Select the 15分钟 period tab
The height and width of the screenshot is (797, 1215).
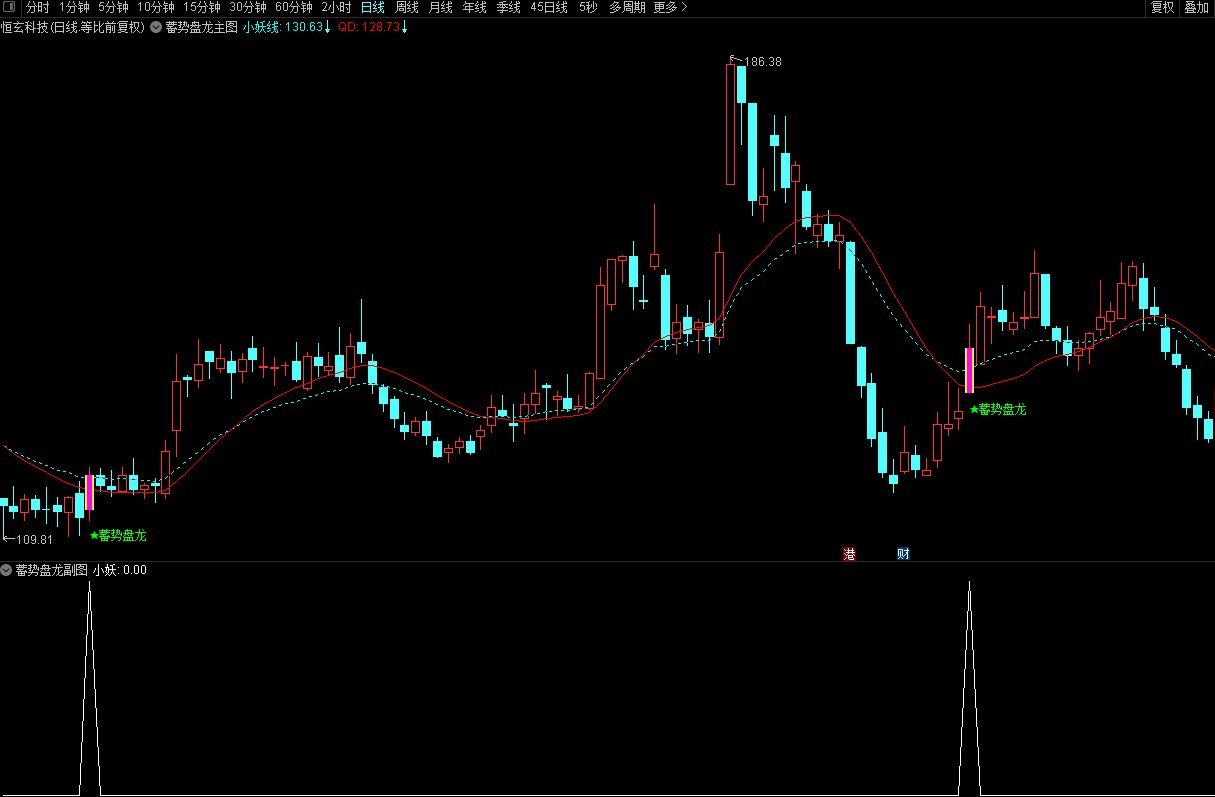pos(201,7)
